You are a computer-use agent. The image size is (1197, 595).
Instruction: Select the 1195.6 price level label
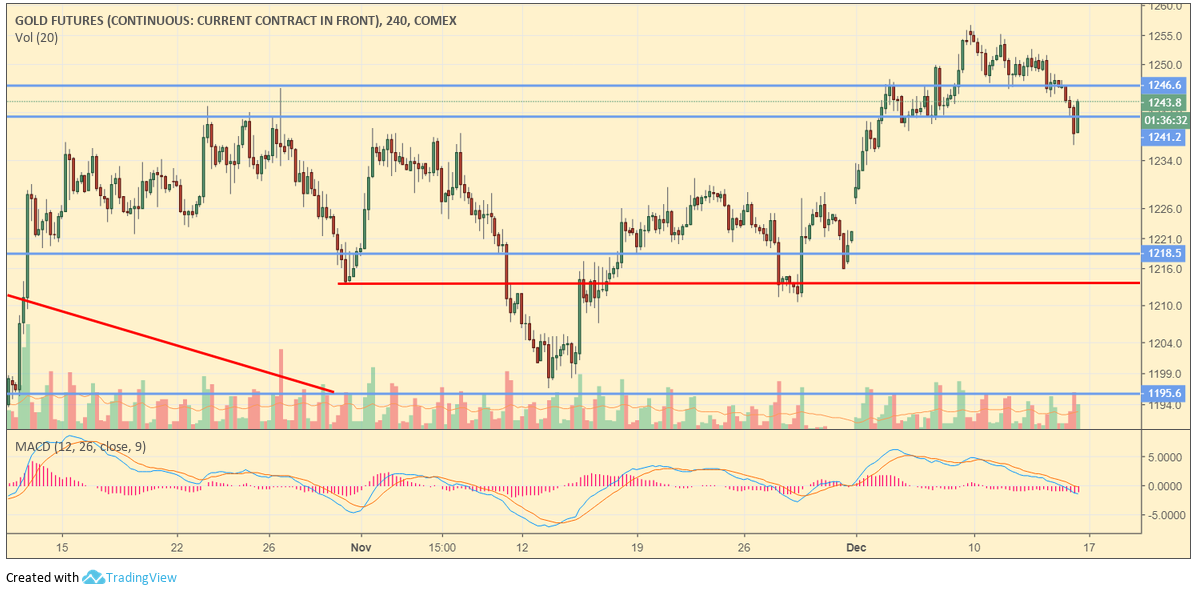(x=1166, y=394)
